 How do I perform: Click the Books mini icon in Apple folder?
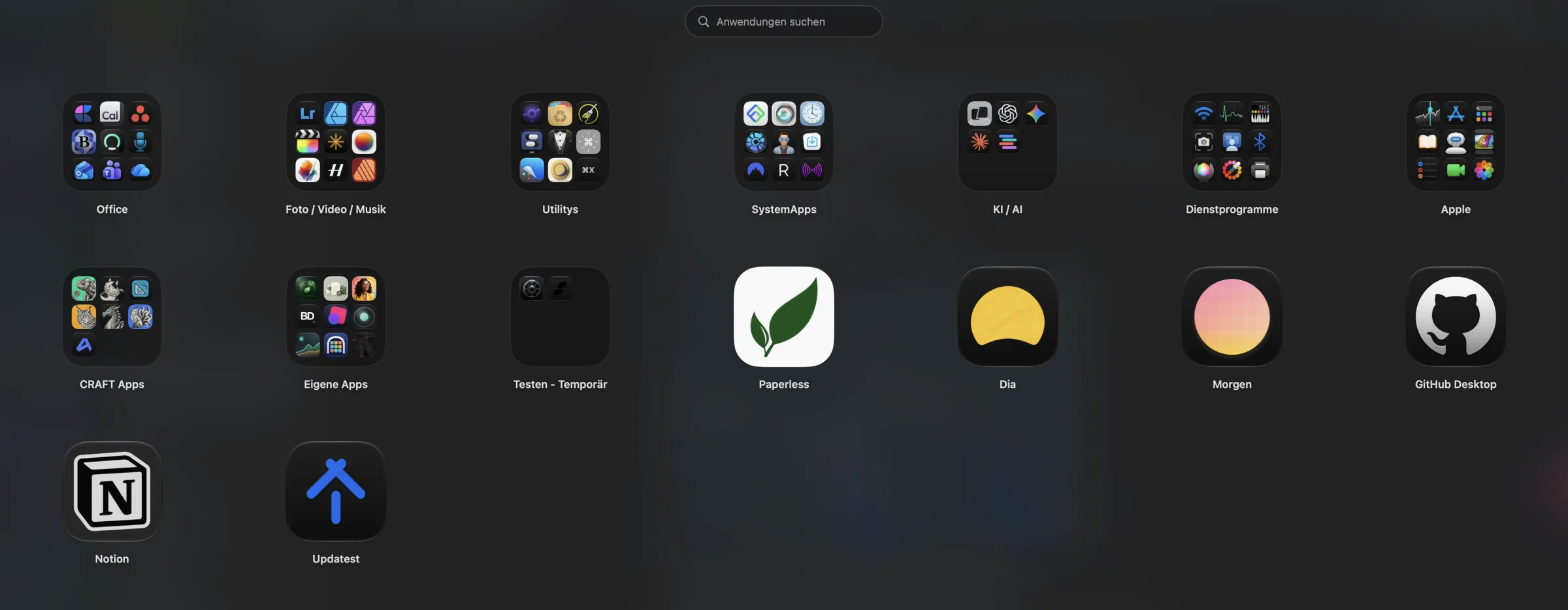click(x=1428, y=142)
